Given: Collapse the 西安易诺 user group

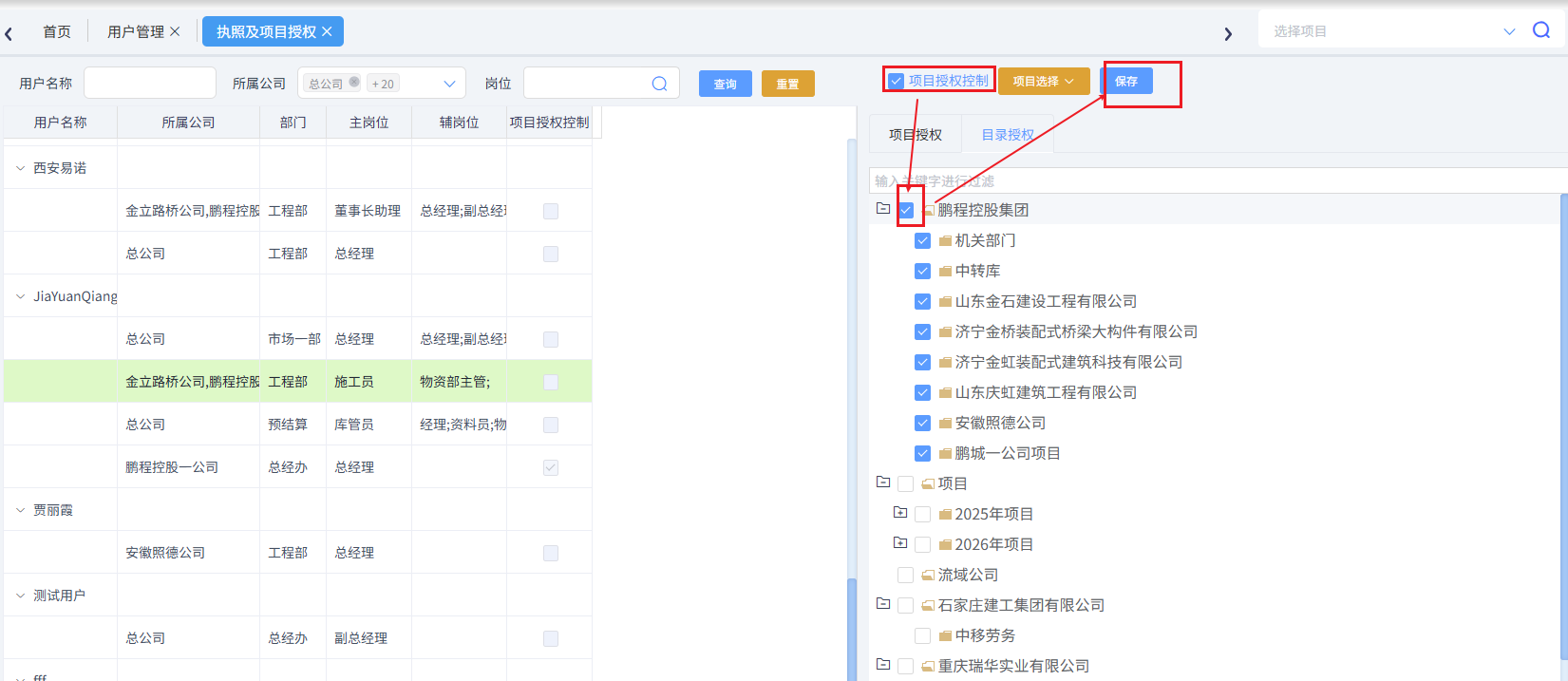Looking at the screenshot, I should click(20, 168).
